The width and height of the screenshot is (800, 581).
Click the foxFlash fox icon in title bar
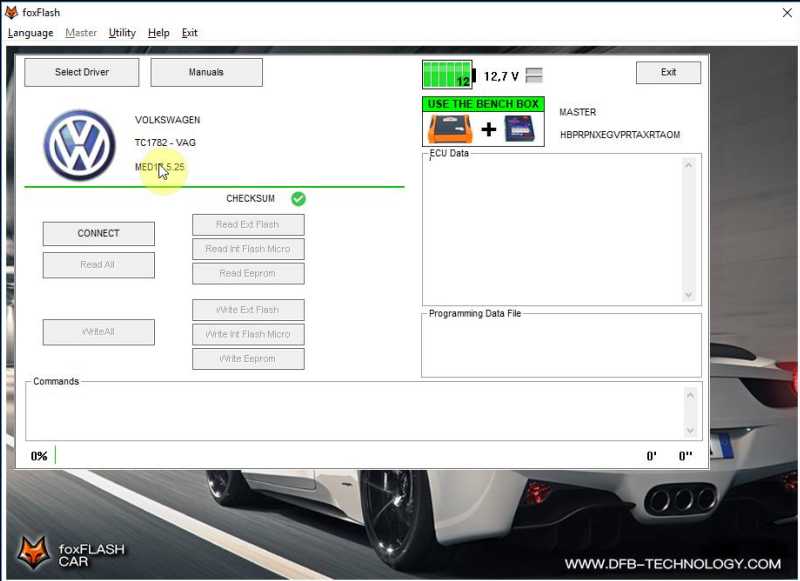pyautogui.click(x=11, y=12)
